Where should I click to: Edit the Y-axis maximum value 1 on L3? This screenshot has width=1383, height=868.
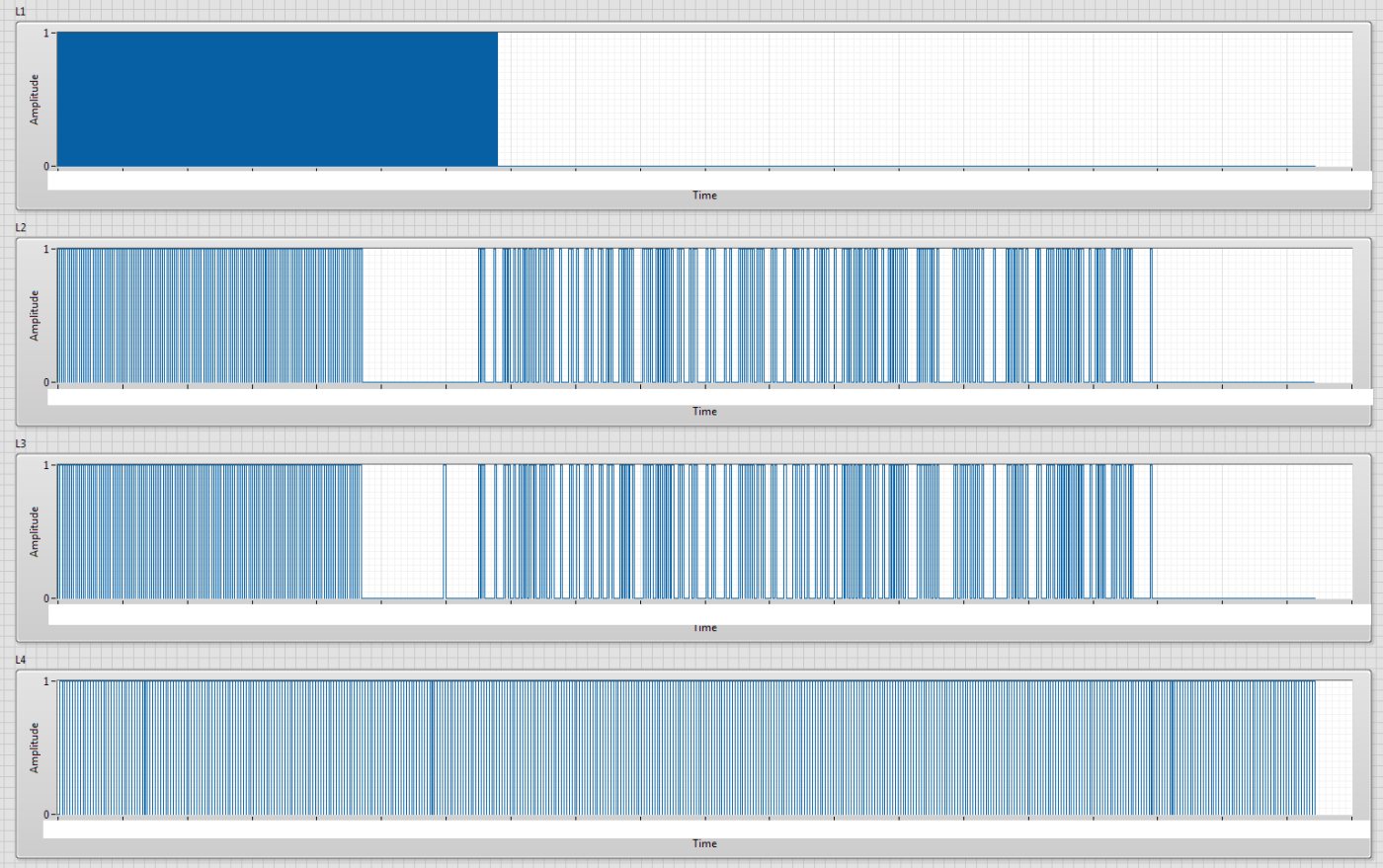(45, 465)
